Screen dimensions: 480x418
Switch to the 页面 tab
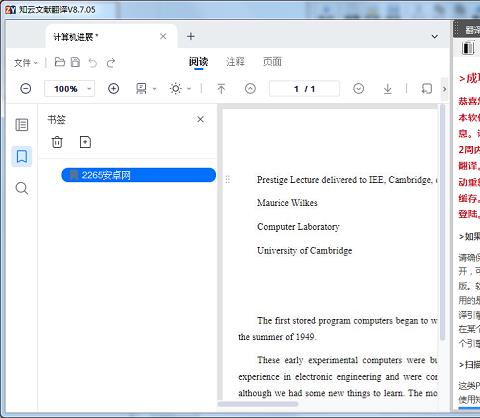click(272, 62)
